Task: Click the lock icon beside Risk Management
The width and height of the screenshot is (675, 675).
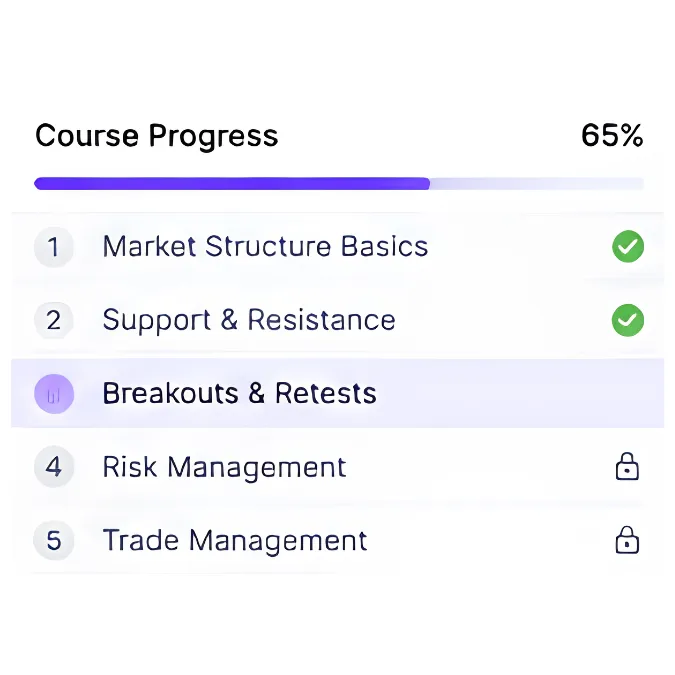Action: tap(627, 466)
